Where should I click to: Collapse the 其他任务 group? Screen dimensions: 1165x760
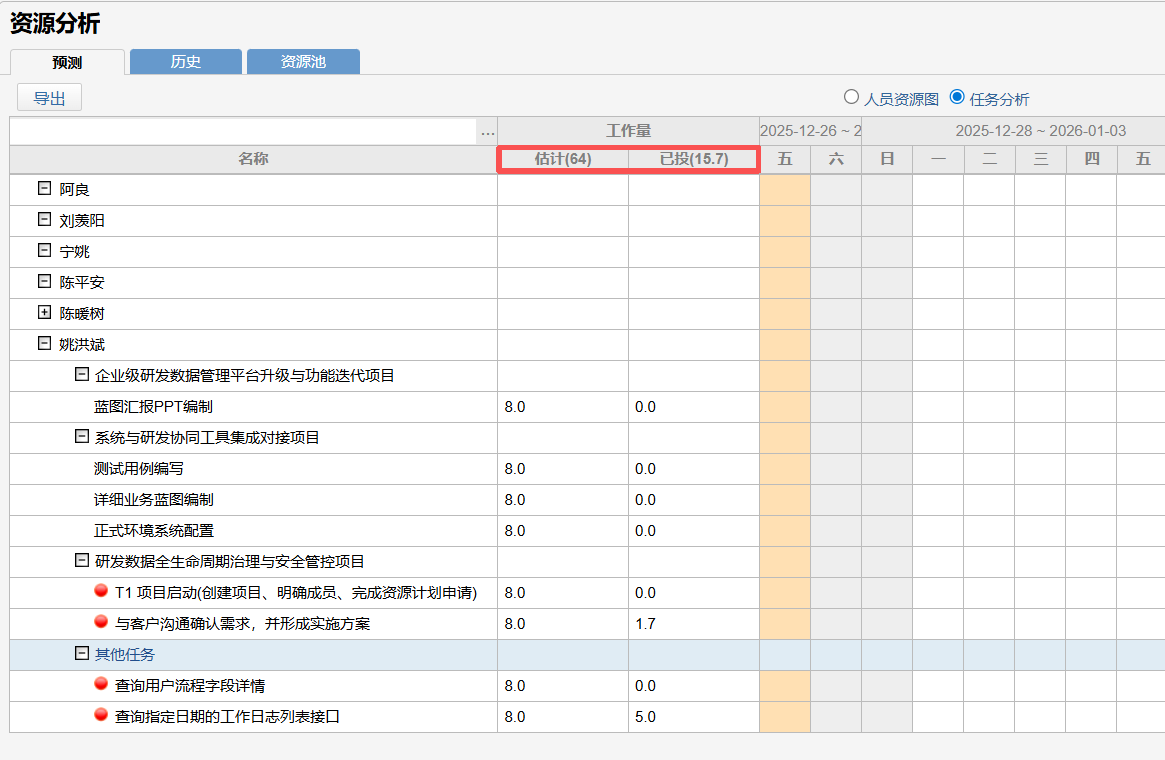pyautogui.click(x=82, y=653)
